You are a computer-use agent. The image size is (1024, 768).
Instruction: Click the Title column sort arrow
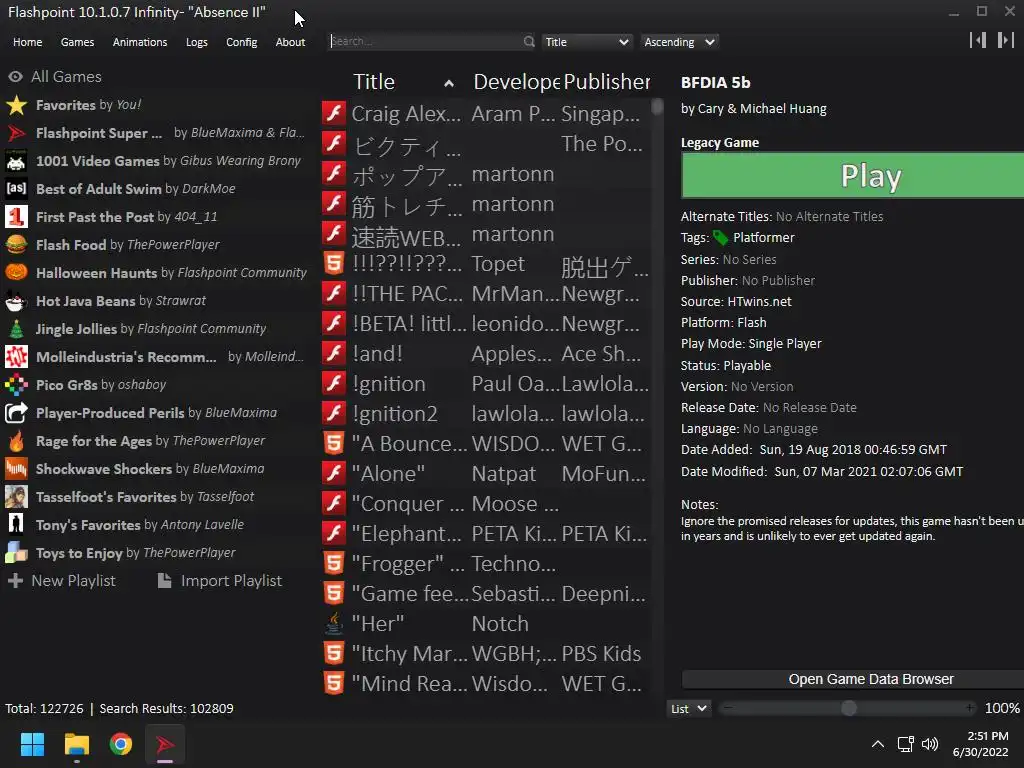pyautogui.click(x=449, y=83)
